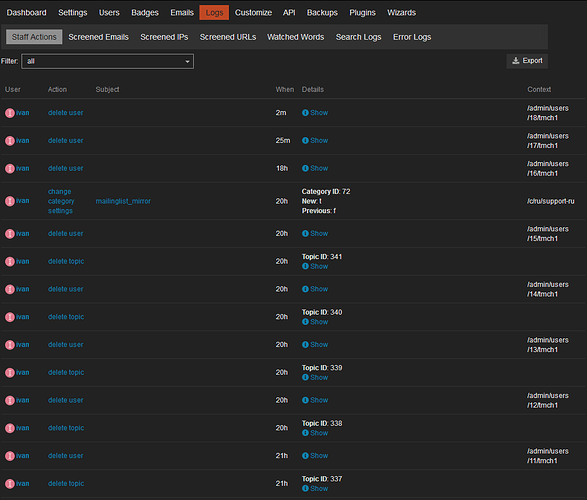Switch to Screened URLs sub-tab
The width and height of the screenshot is (587, 500).
pos(228,37)
